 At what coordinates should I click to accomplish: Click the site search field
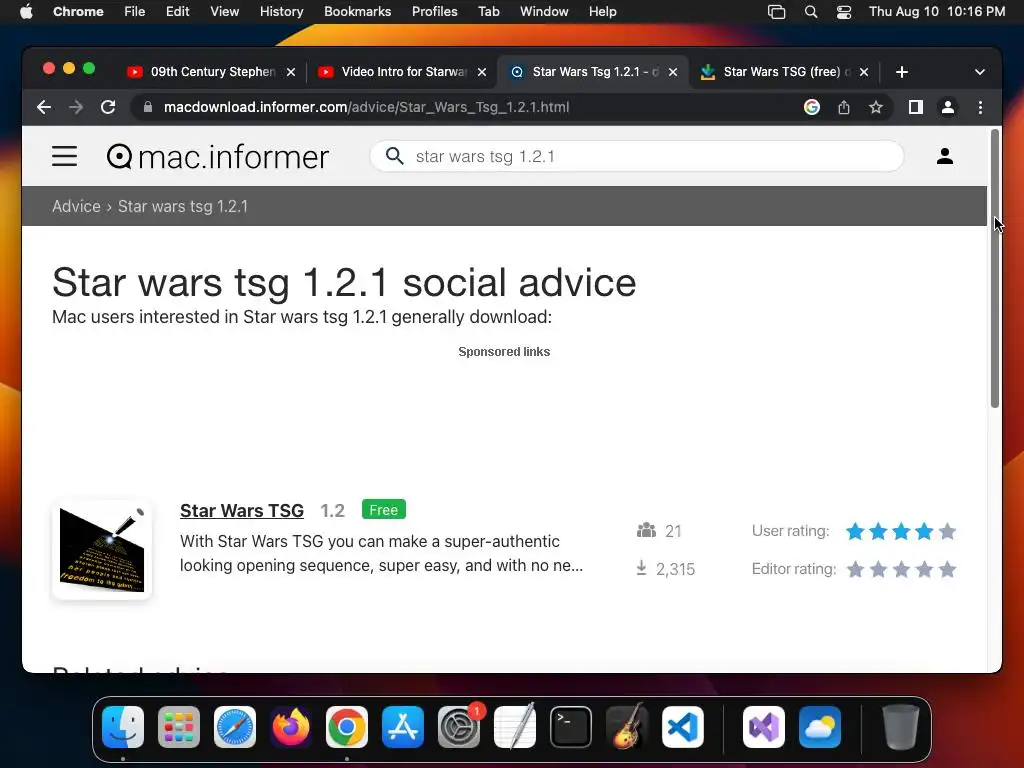tap(637, 156)
